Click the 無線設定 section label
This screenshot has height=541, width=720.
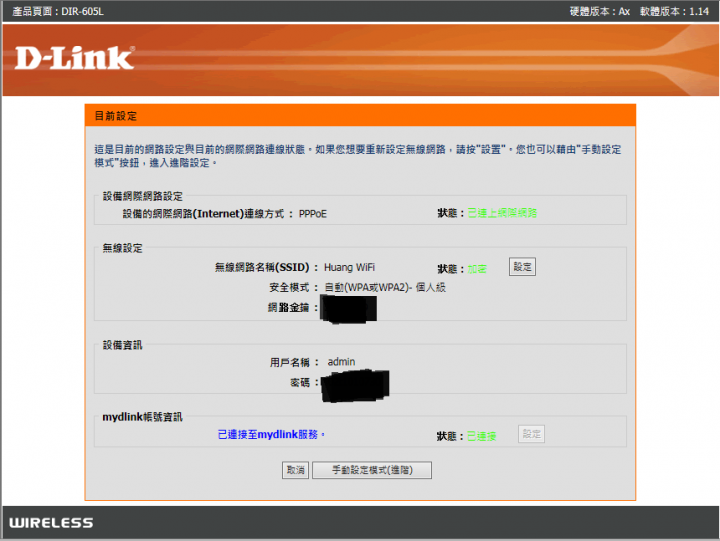122,248
